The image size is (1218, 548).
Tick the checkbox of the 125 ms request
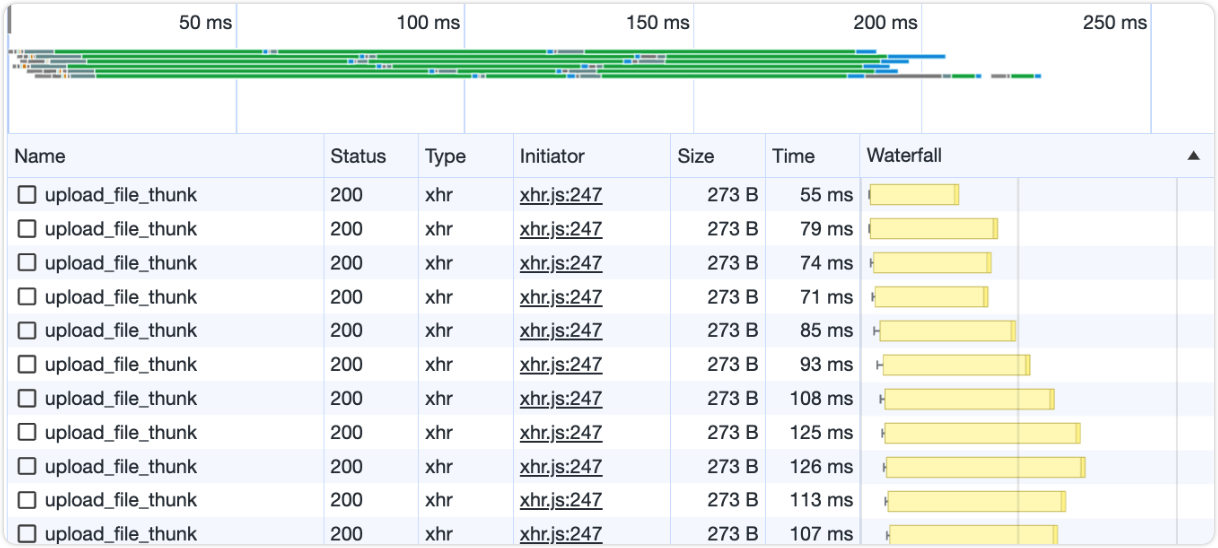coord(27,432)
